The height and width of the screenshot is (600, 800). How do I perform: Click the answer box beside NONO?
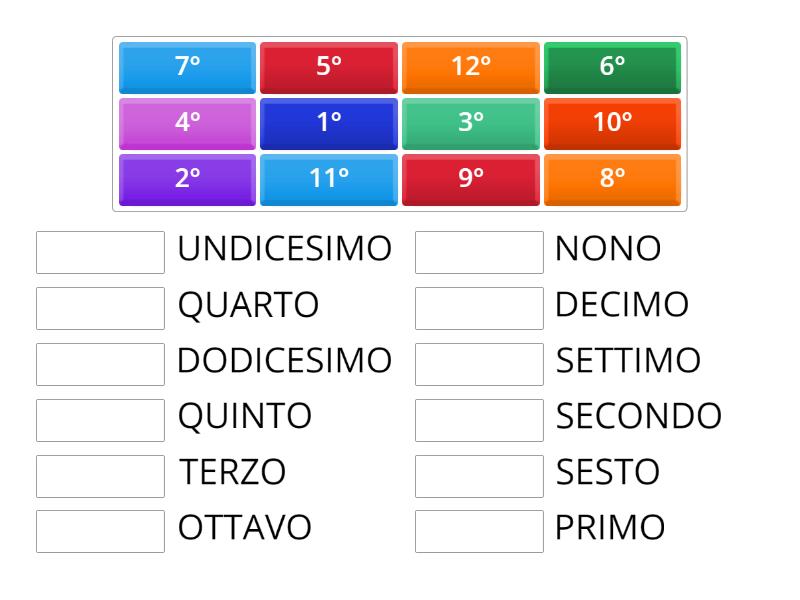[479, 250]
